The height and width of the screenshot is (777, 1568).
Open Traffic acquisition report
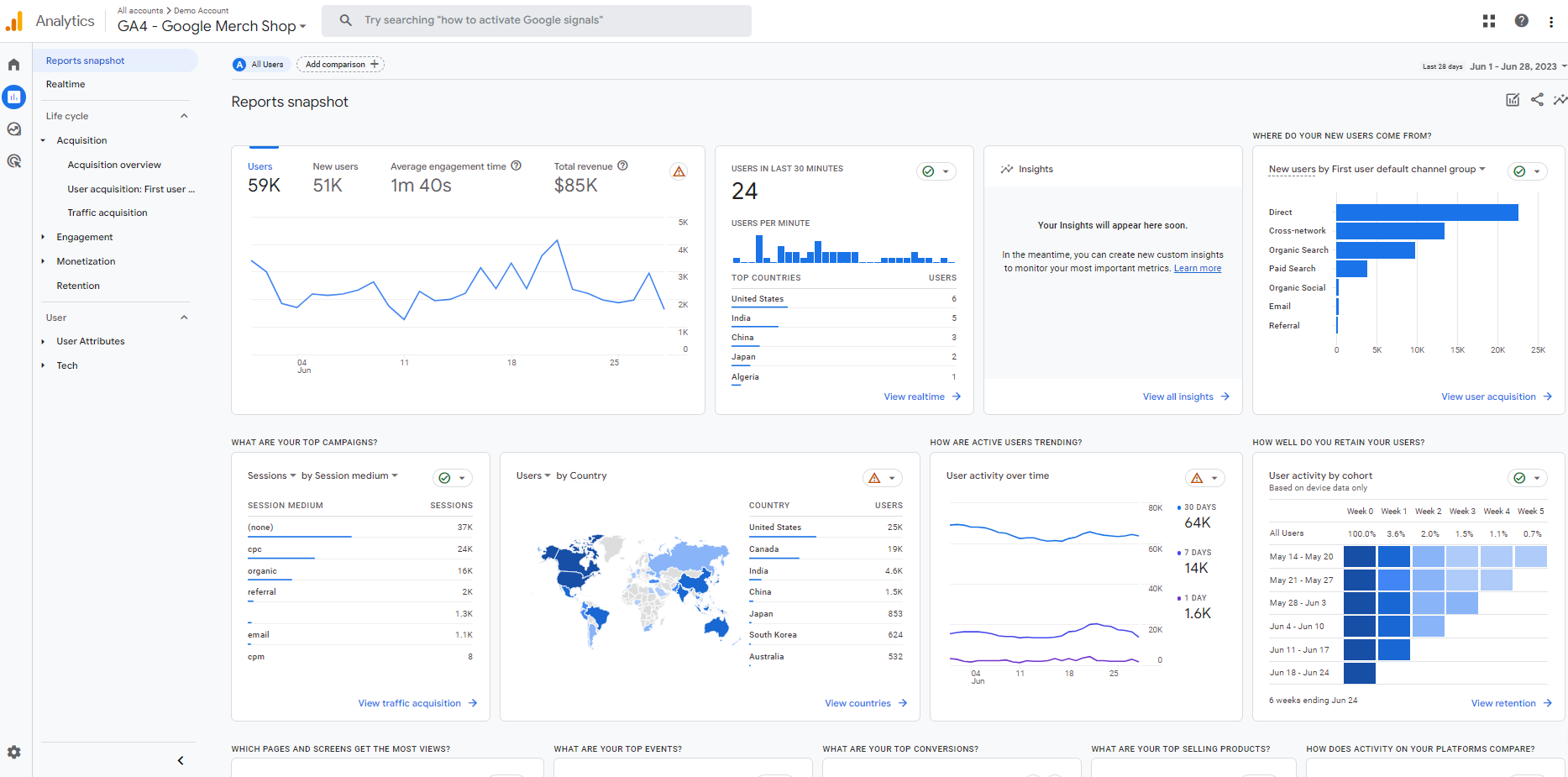[x=108, y=213]
